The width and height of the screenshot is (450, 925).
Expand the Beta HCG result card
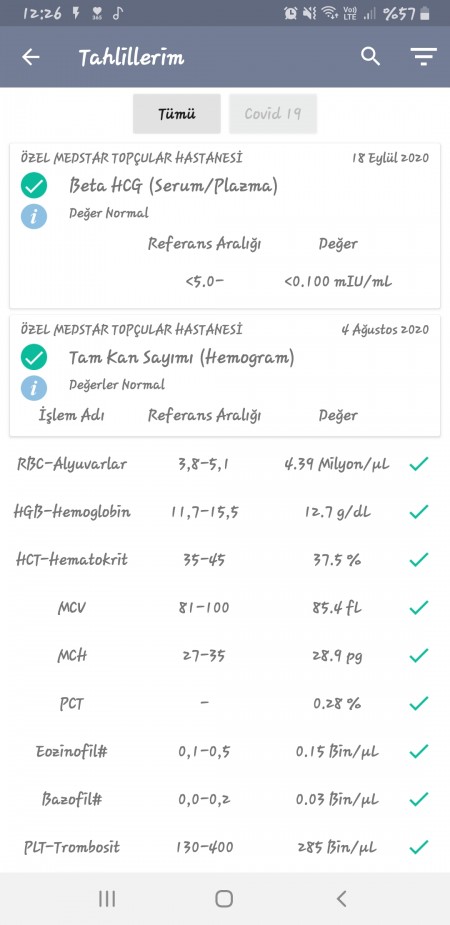click(225, 225)
